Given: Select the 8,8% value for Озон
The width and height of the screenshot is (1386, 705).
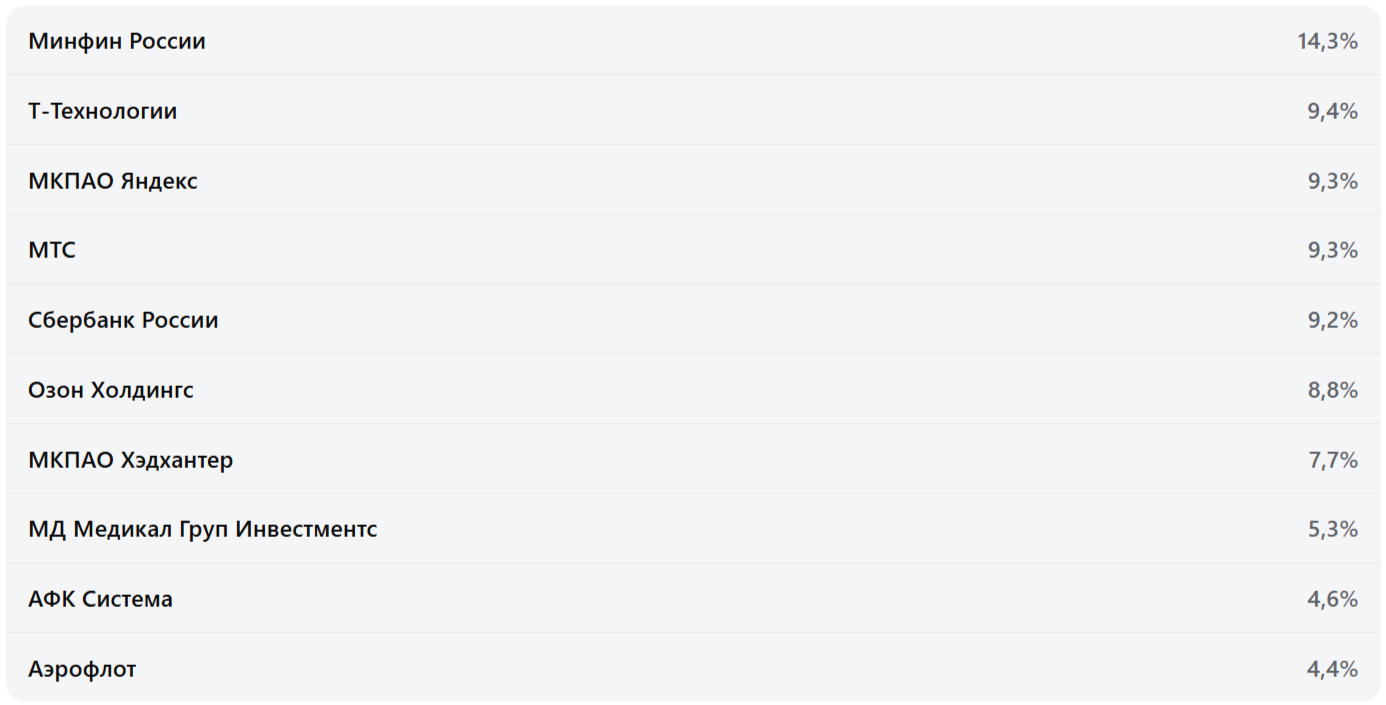Looking at the screenshot, I should coord(1332,390).
